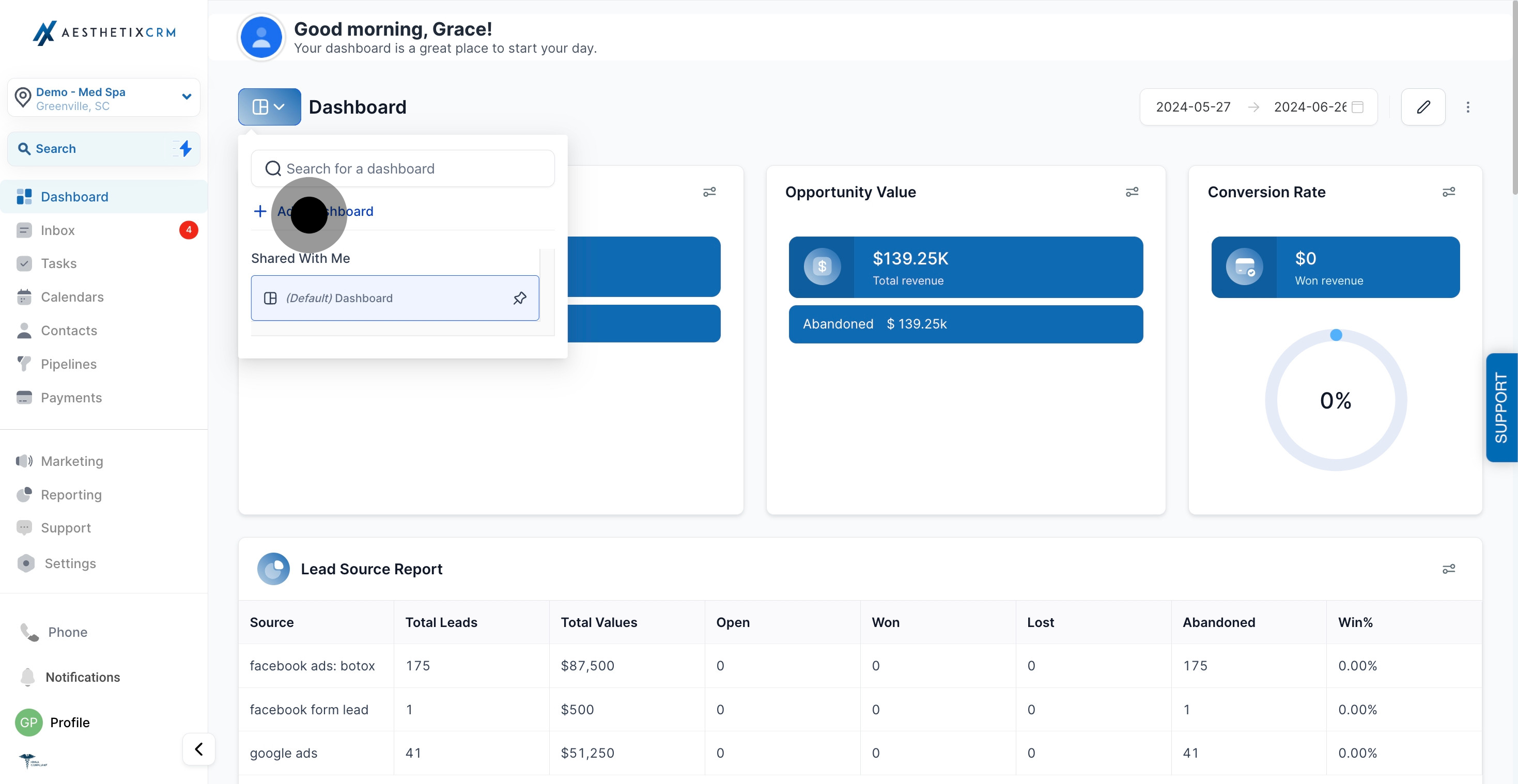The image size is (1518, 784).
Task: Open the three-dot options menu
Action: pyautogui.click(x=1468, y=106)
